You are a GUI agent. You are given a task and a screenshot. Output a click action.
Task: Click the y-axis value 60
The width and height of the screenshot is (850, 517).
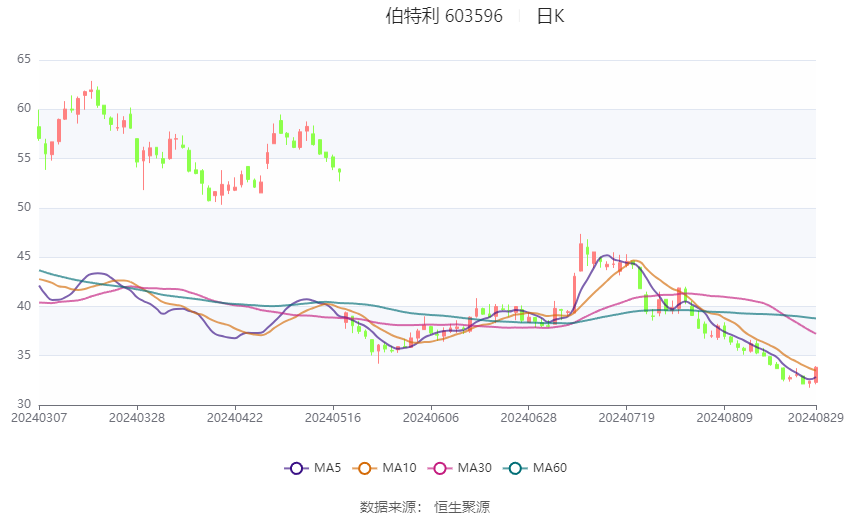(24, 108)
